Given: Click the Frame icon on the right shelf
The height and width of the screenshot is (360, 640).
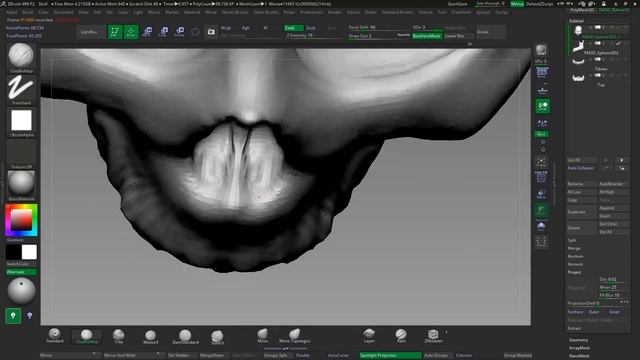Looking at the screenshot, I should (542, 162).
